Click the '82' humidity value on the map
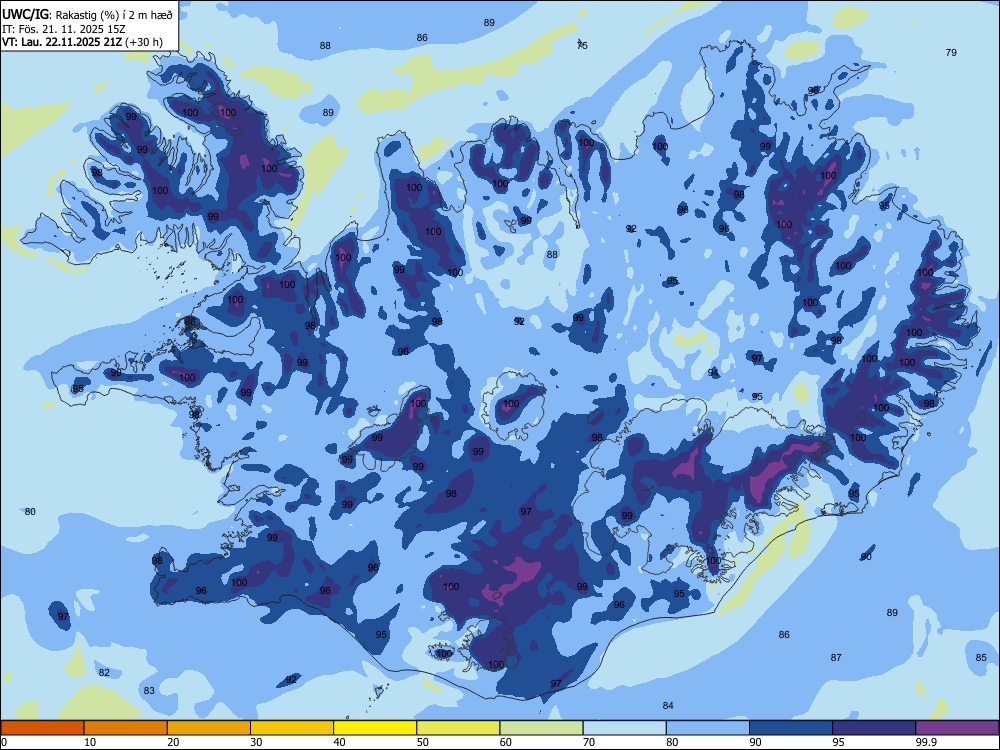 pyautogui.click(x=105, y=673)
